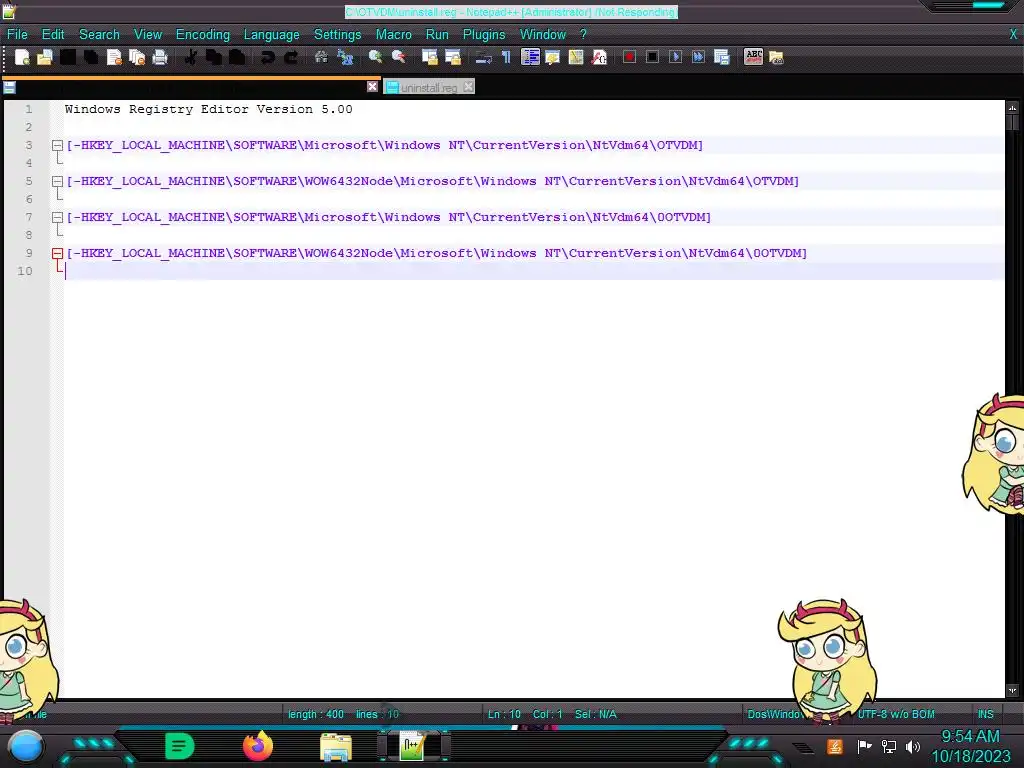
Task: Open the Replace toolbar icon
Action: pos(345,57)
